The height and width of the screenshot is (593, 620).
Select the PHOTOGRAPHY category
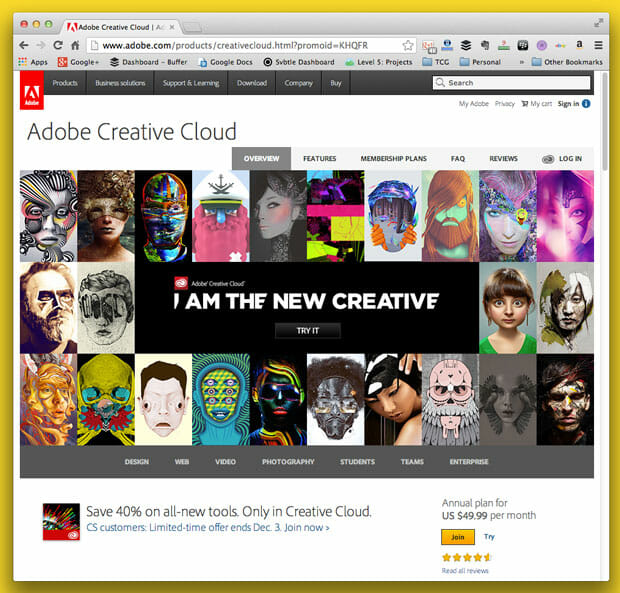tap(288, 461)
